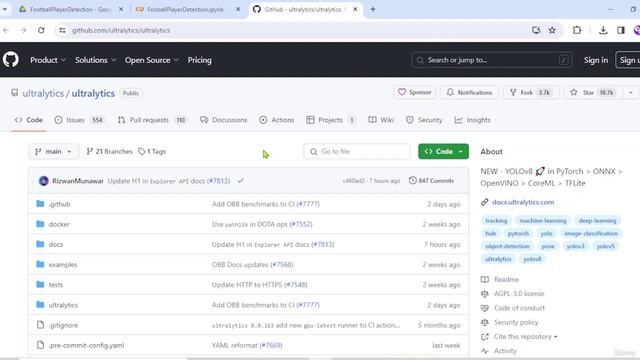640x360 pixels.
Task: Click the Sponsor button
Action: [415, 93]
